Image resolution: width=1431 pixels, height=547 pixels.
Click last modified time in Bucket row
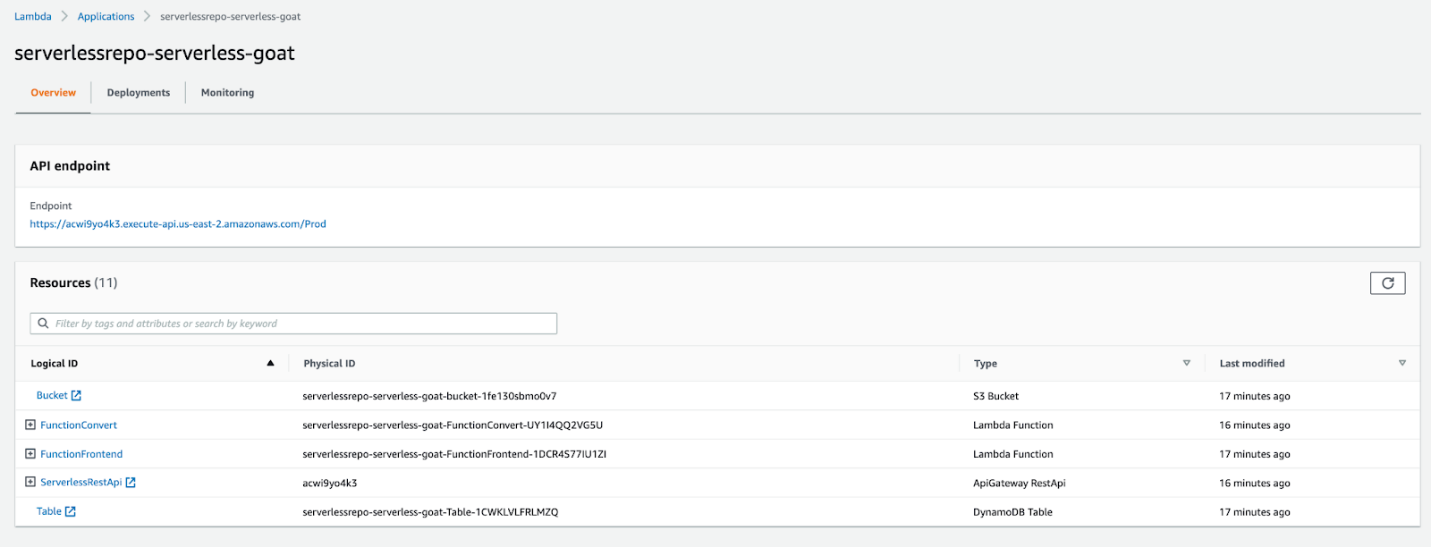click(x=1254, y=396)
